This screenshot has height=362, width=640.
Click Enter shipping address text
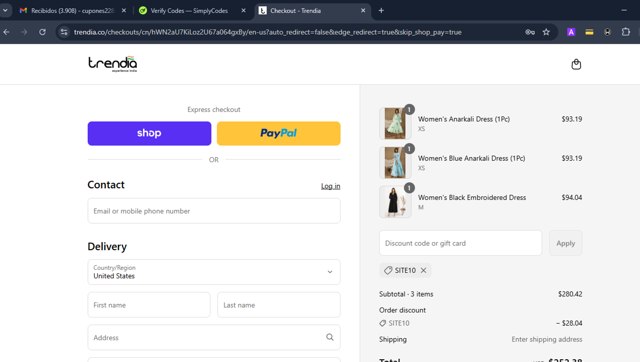(x=547, y=339)
